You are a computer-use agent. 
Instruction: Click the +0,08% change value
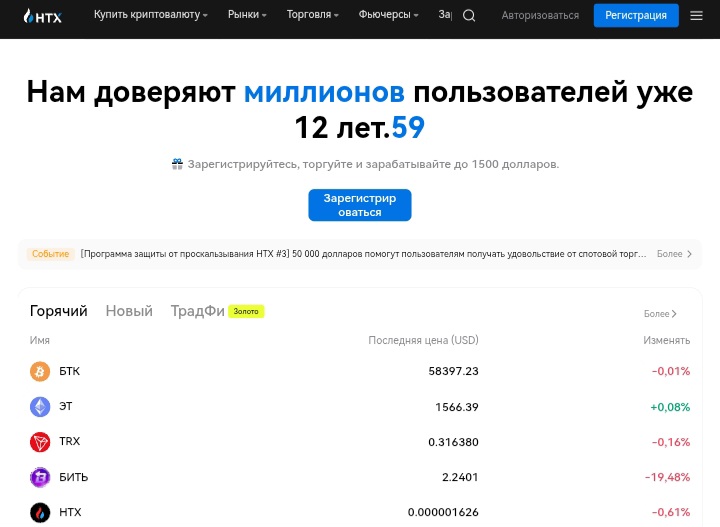pos(670,407)
